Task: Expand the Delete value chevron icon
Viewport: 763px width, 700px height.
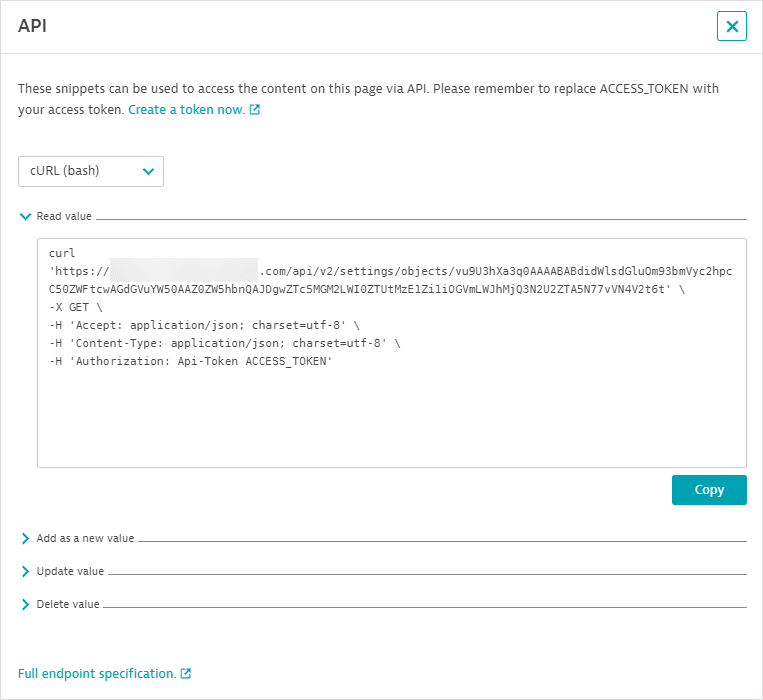Action: pos(25,604)
